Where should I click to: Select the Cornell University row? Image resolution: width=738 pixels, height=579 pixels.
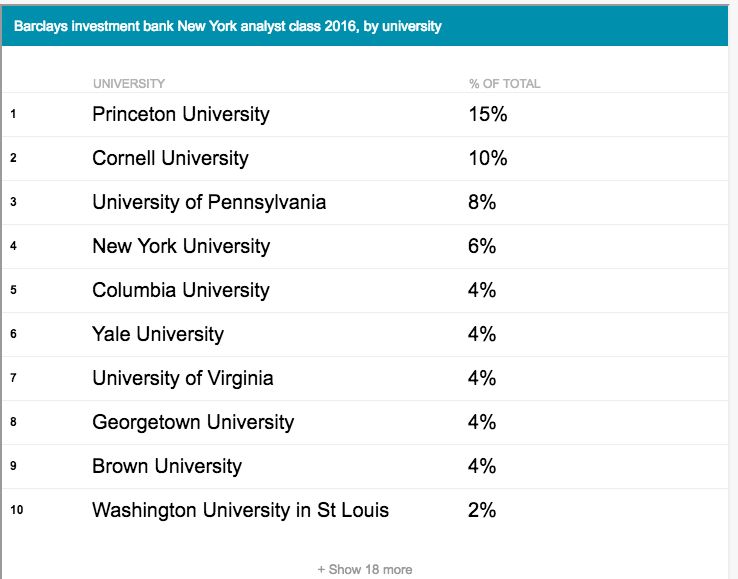(365, 159)
